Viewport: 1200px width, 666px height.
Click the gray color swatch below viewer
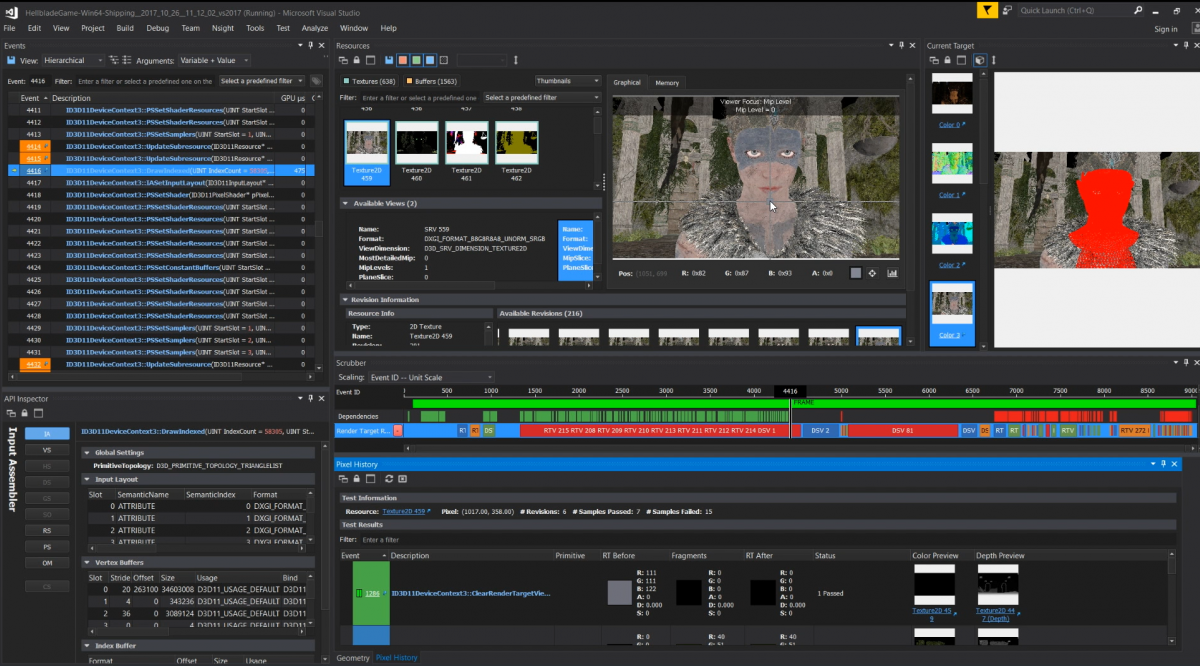(x=855, y=273)
